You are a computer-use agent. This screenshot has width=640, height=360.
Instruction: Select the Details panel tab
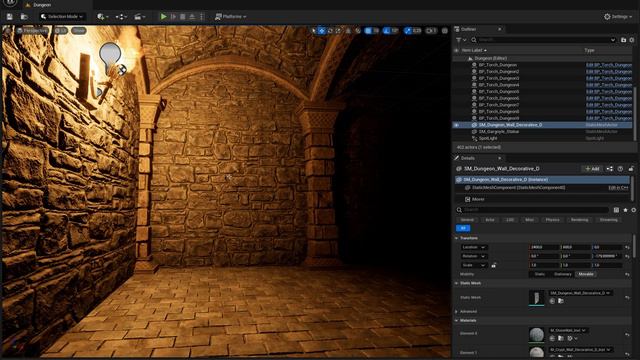[x=468, y=158]
